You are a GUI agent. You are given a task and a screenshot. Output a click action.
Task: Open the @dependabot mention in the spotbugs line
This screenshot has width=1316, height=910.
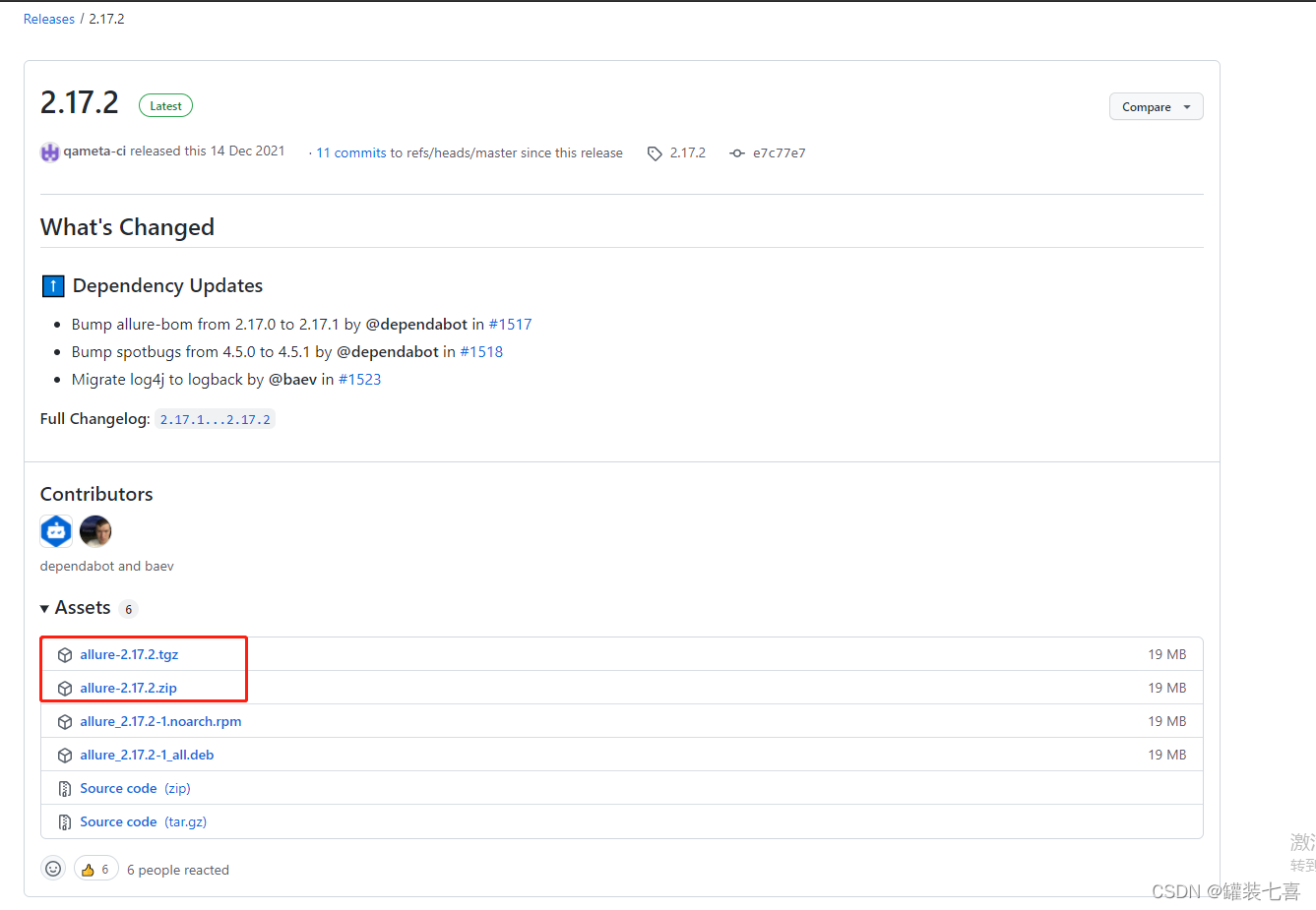[x=388, y=352]
